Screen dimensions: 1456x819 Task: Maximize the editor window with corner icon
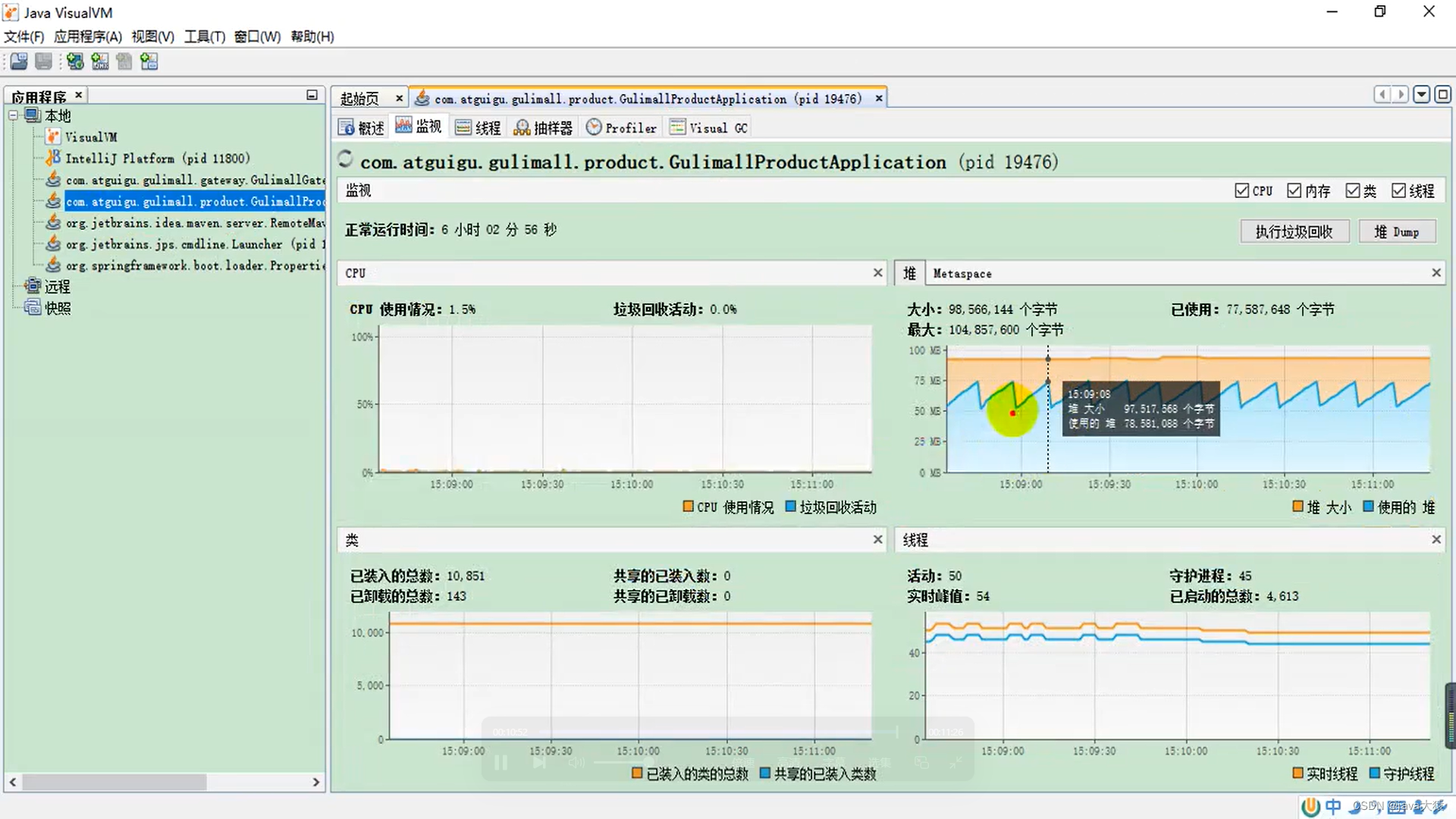point(1442,95)
